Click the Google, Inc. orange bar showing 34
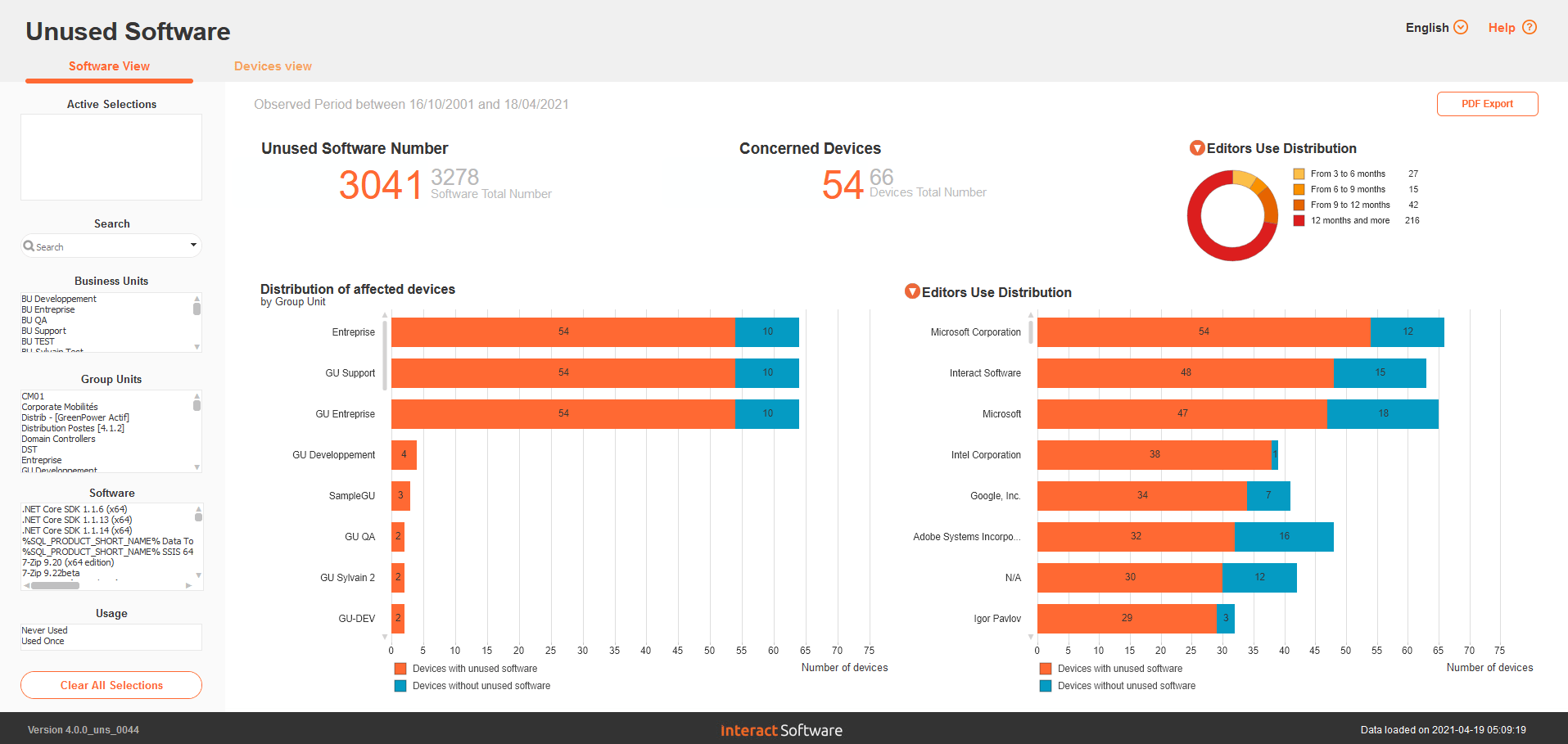Screen dimensions: 1568x744 [x=1142, y=495]
